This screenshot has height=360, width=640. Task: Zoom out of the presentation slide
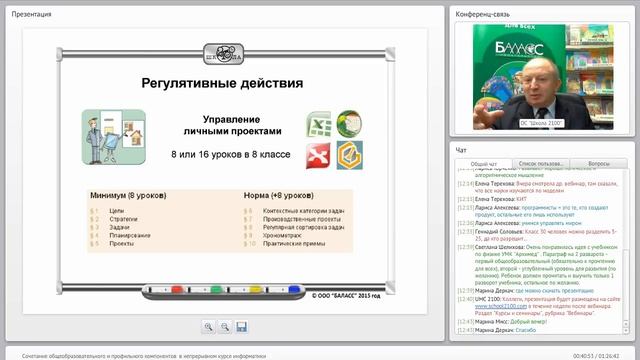coord(225,327)
